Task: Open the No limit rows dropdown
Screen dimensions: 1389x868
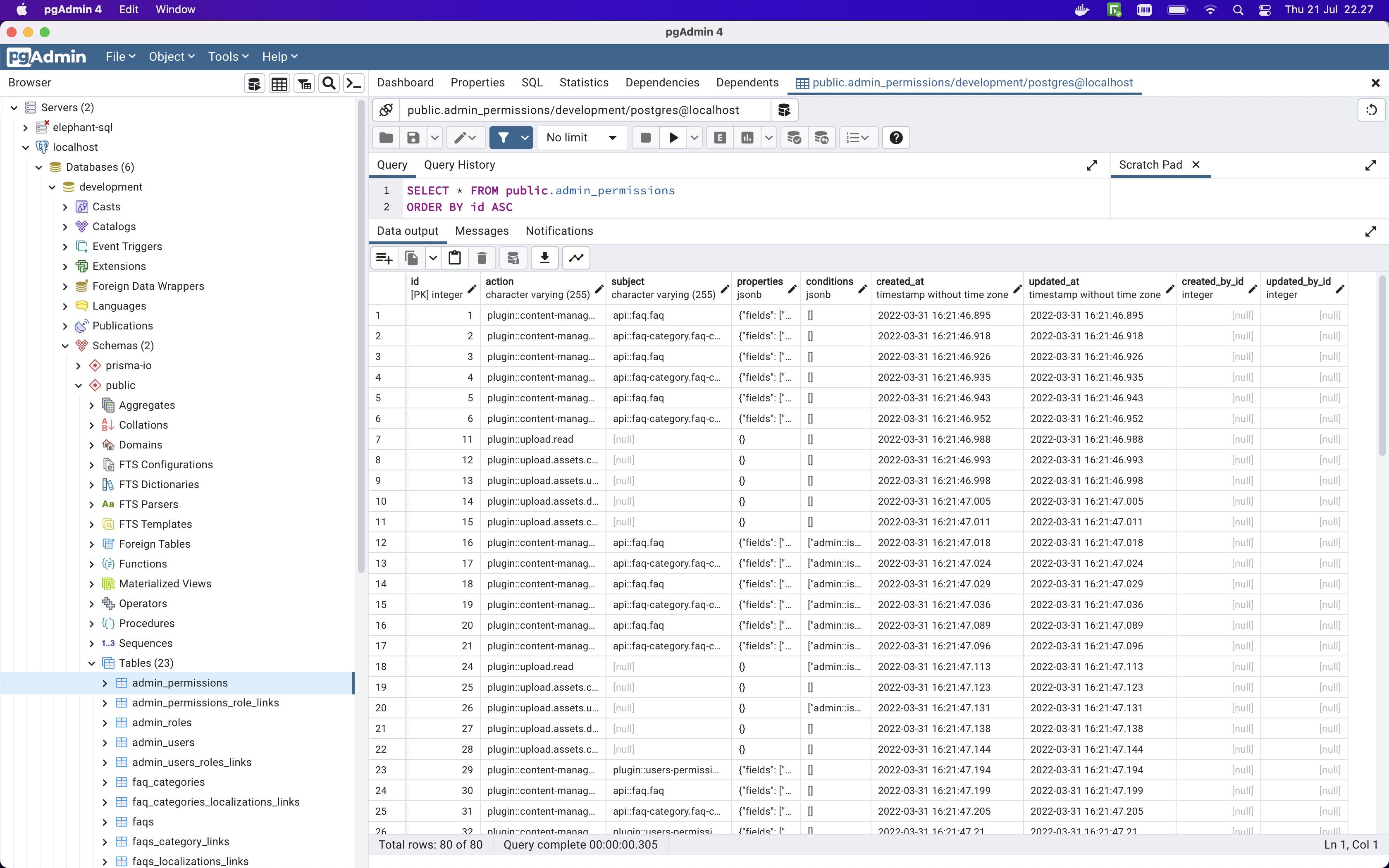Action: 581,138
